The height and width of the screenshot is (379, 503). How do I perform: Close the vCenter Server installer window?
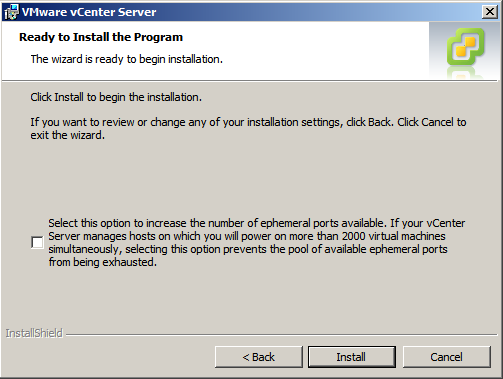coord(490,12)
